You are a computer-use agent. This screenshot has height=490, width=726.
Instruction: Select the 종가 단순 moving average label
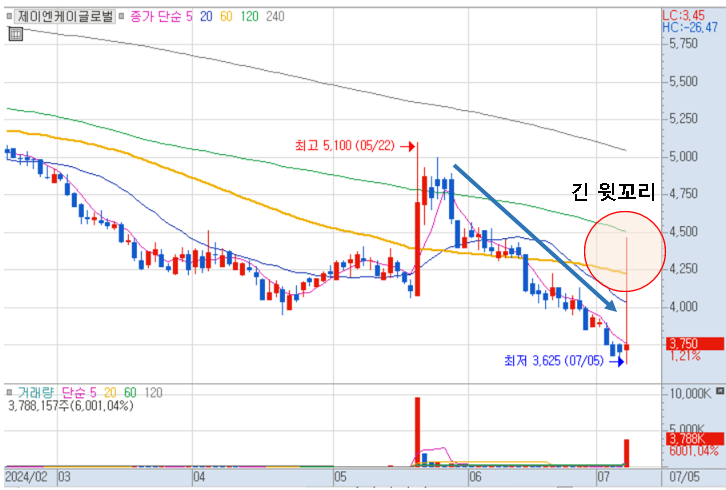click(156, 17)
